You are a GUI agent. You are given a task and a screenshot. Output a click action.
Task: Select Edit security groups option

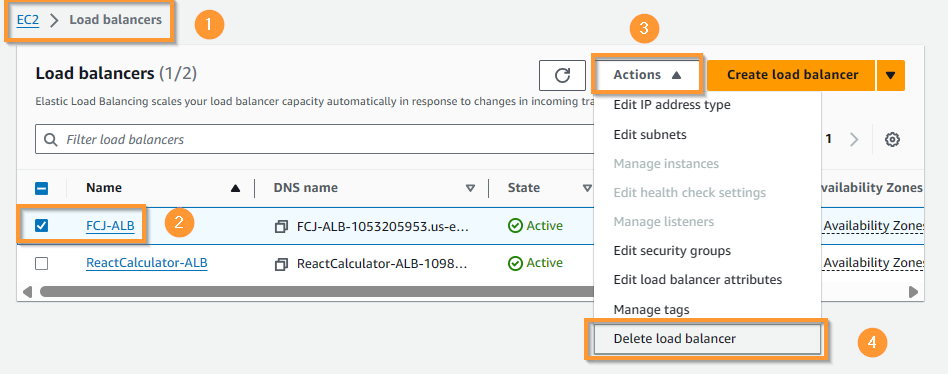[672, 251]
